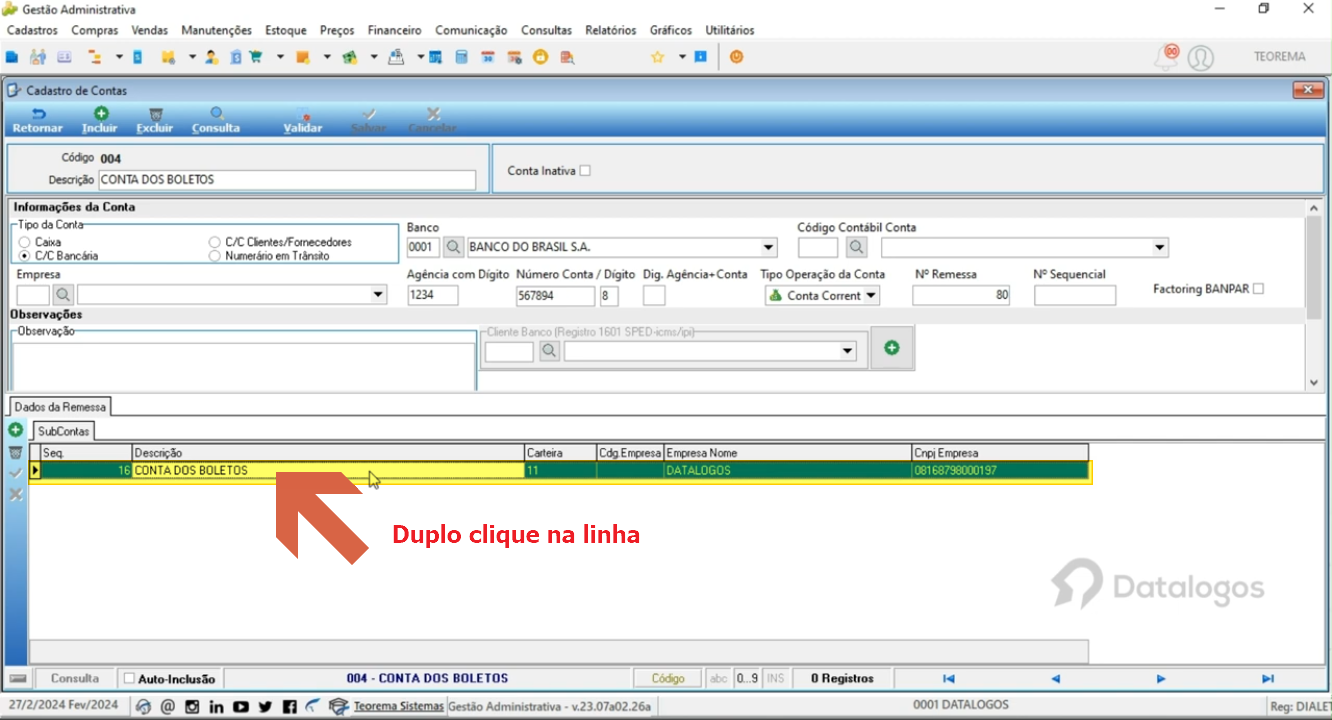The width and height of the screenshot is (1332, 720).
Task: Open the Teorema Sistemas link
Action: click(398, 706)
